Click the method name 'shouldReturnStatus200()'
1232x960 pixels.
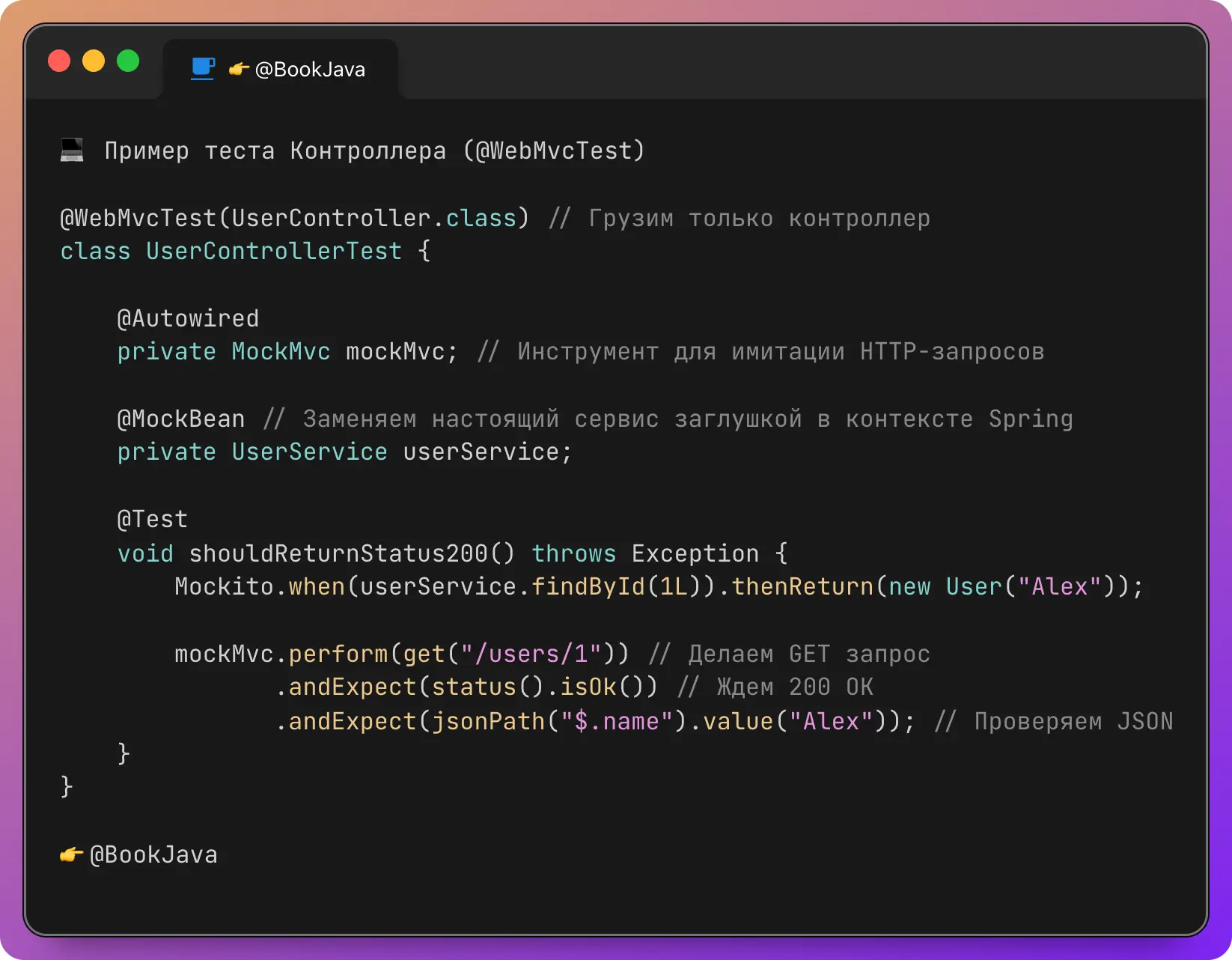[352, 553]
